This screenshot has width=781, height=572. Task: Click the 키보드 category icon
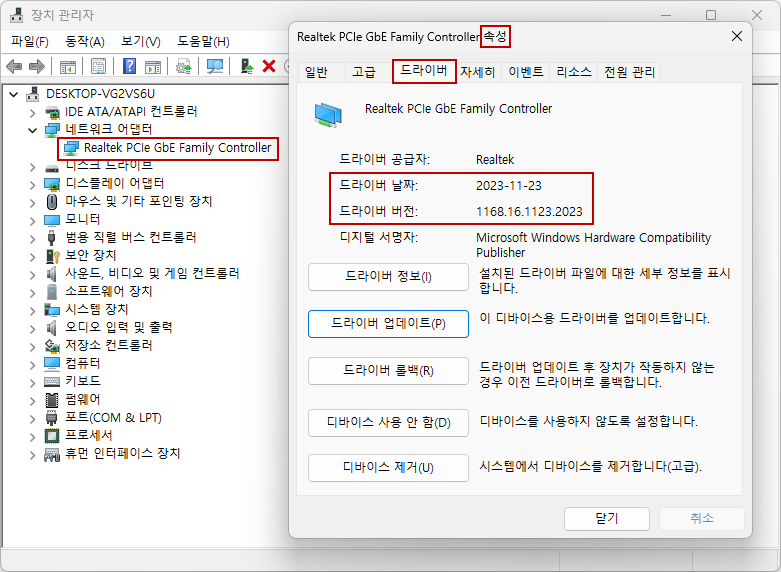pos(52,382)
